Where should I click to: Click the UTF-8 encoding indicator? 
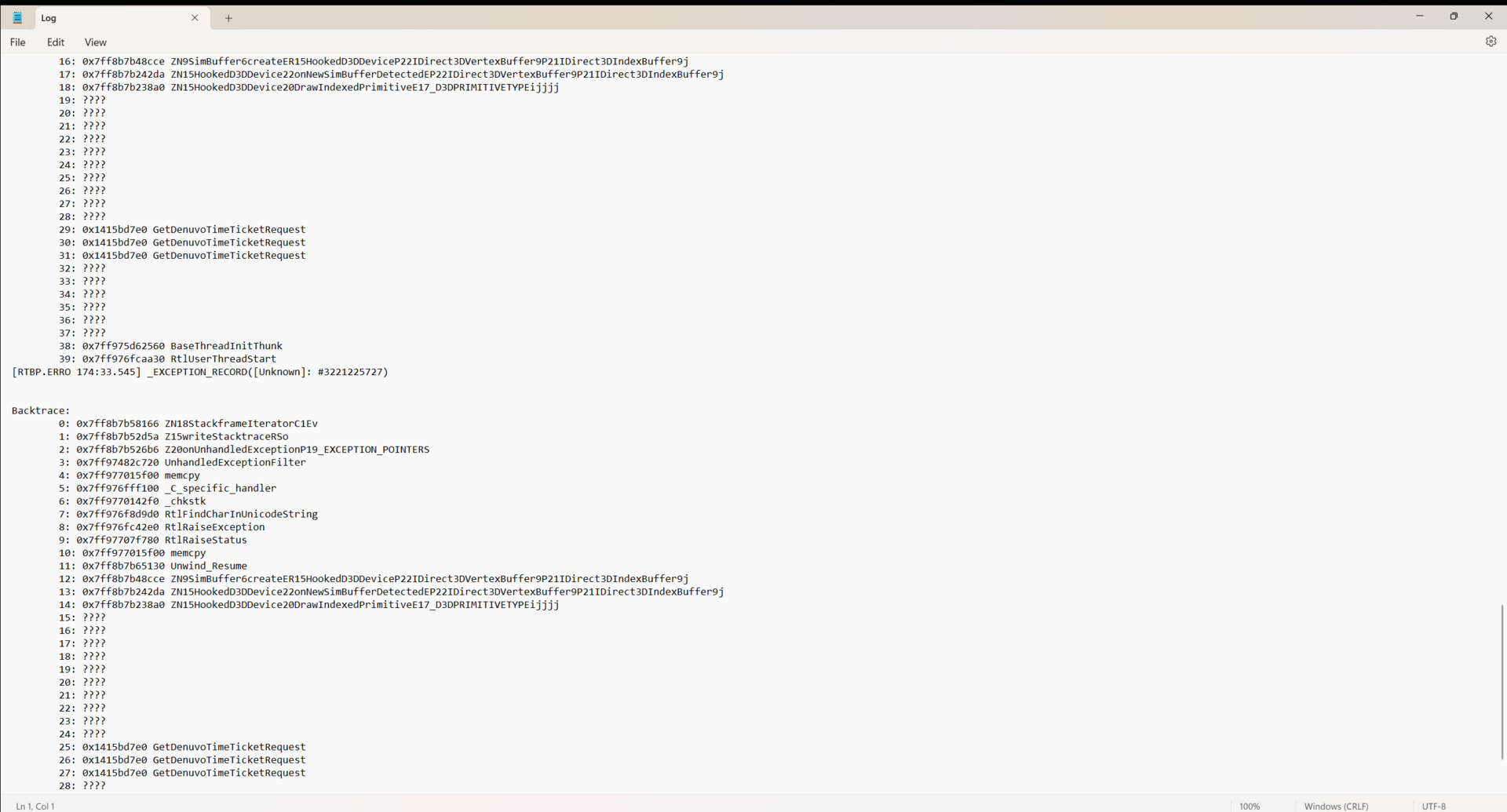[x=1433, y=806]
